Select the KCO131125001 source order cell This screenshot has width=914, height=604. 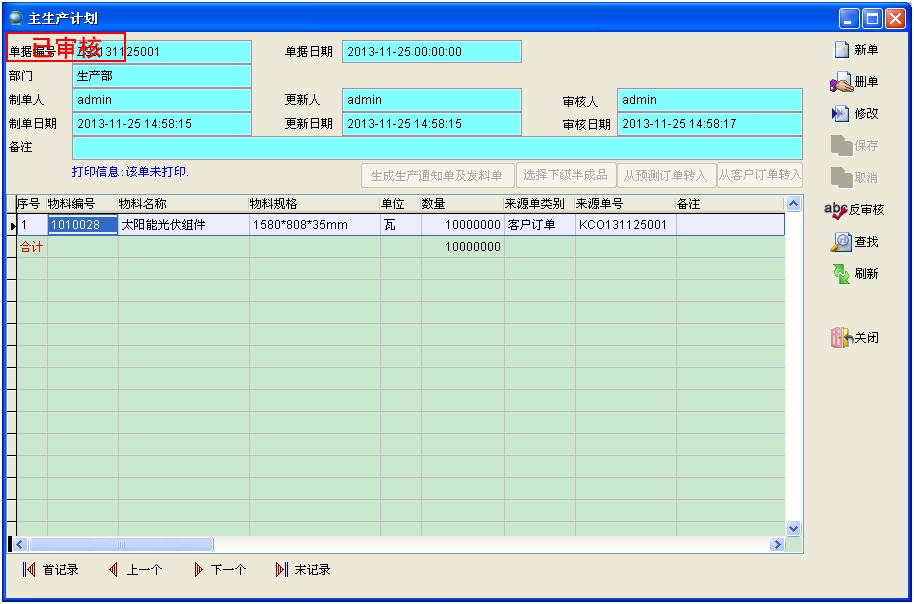pos(624,225)
